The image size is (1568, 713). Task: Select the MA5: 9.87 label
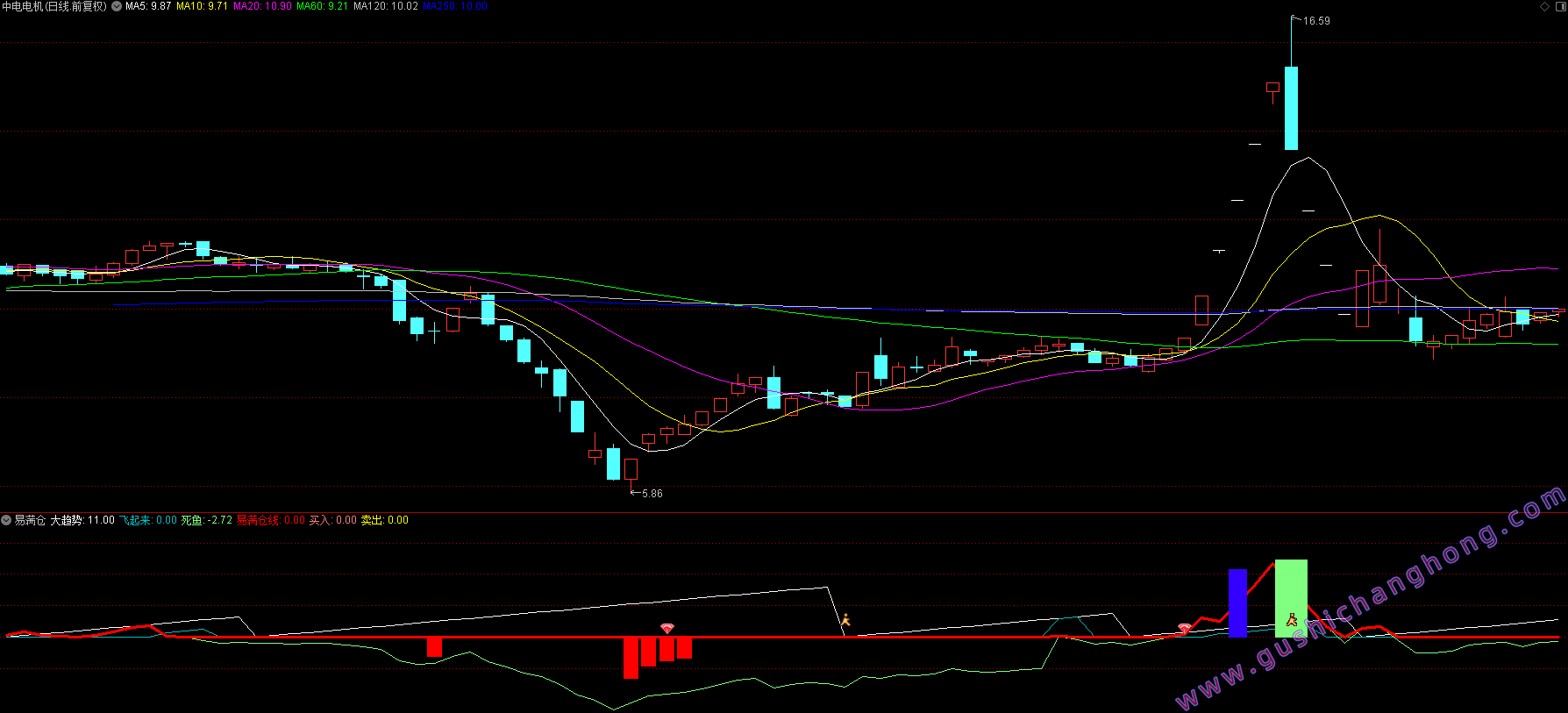[x=148, y=6]
